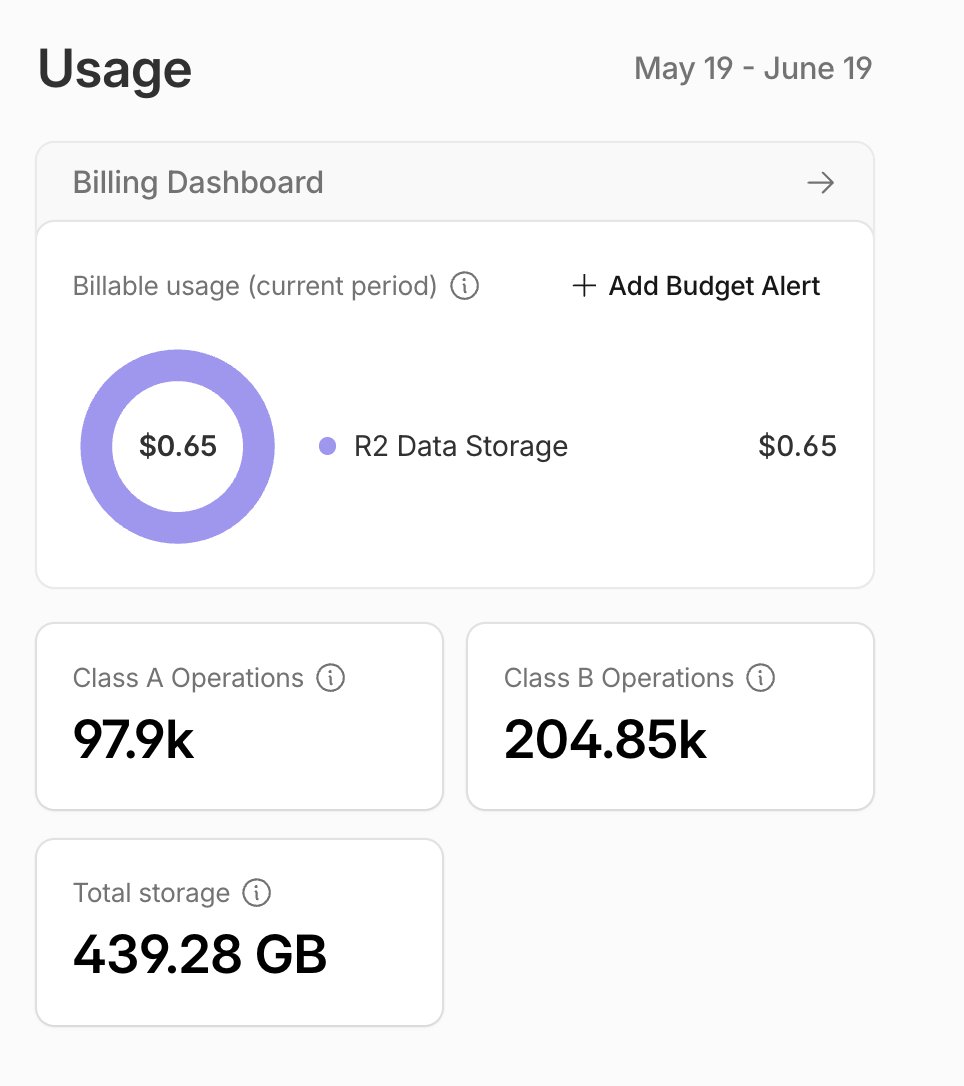
Task: Click Add Budget Alert
Action: [x=696, y=285]
